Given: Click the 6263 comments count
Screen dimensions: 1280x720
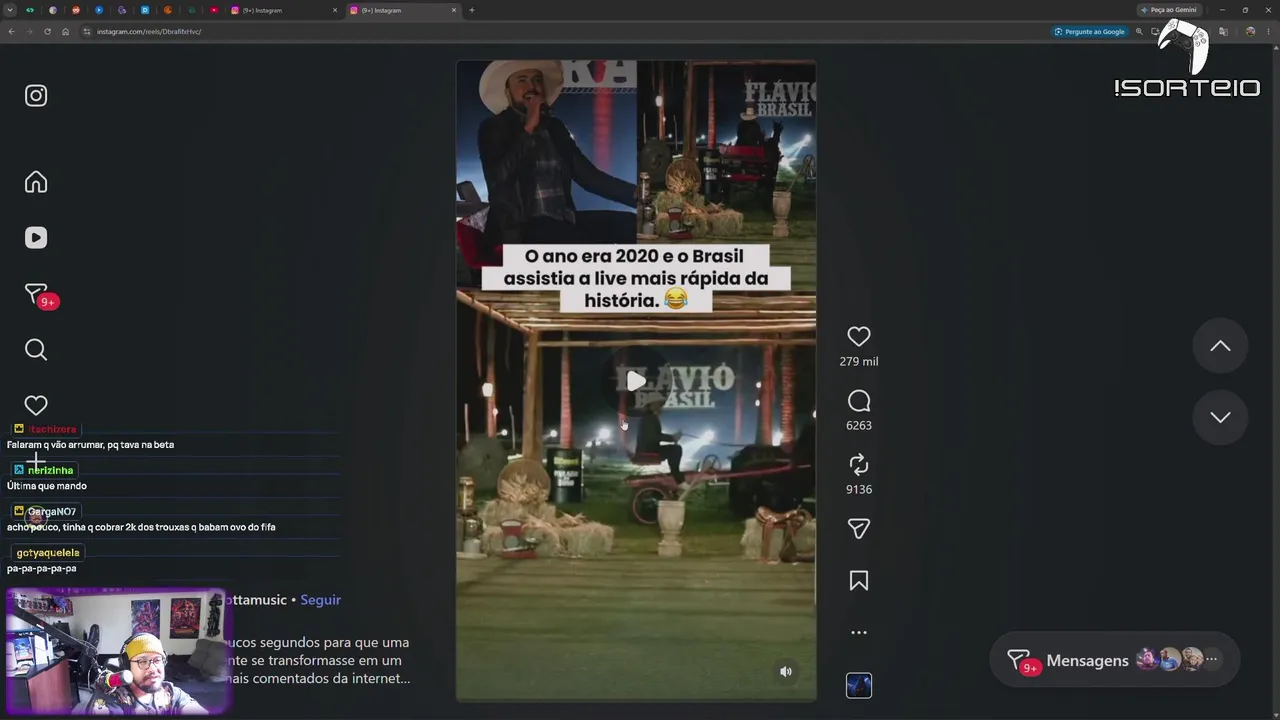Looking at the screenshot, I should [859, 425].
